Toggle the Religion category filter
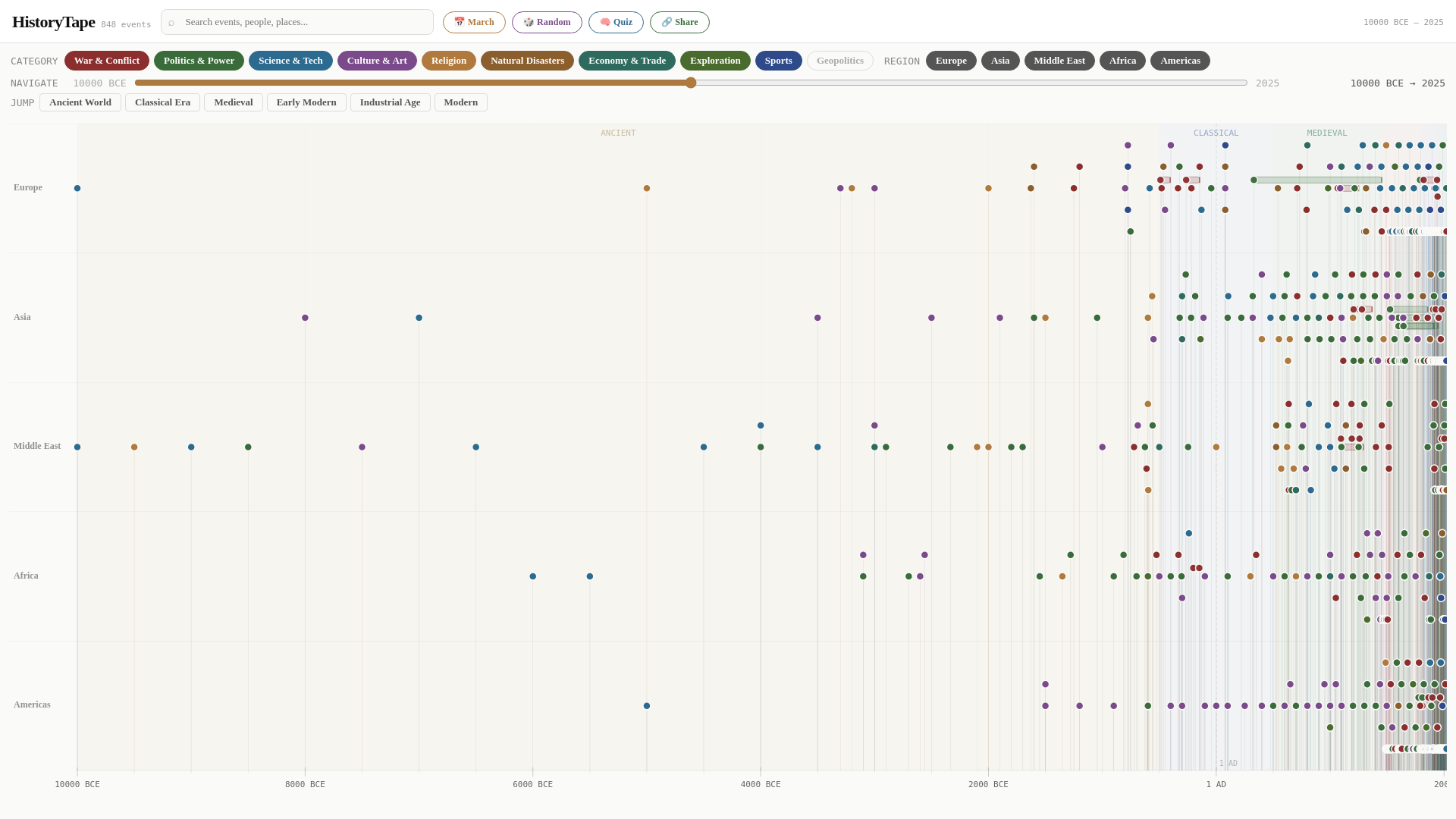Screen dimensions: 1456x819 point(449,61)
